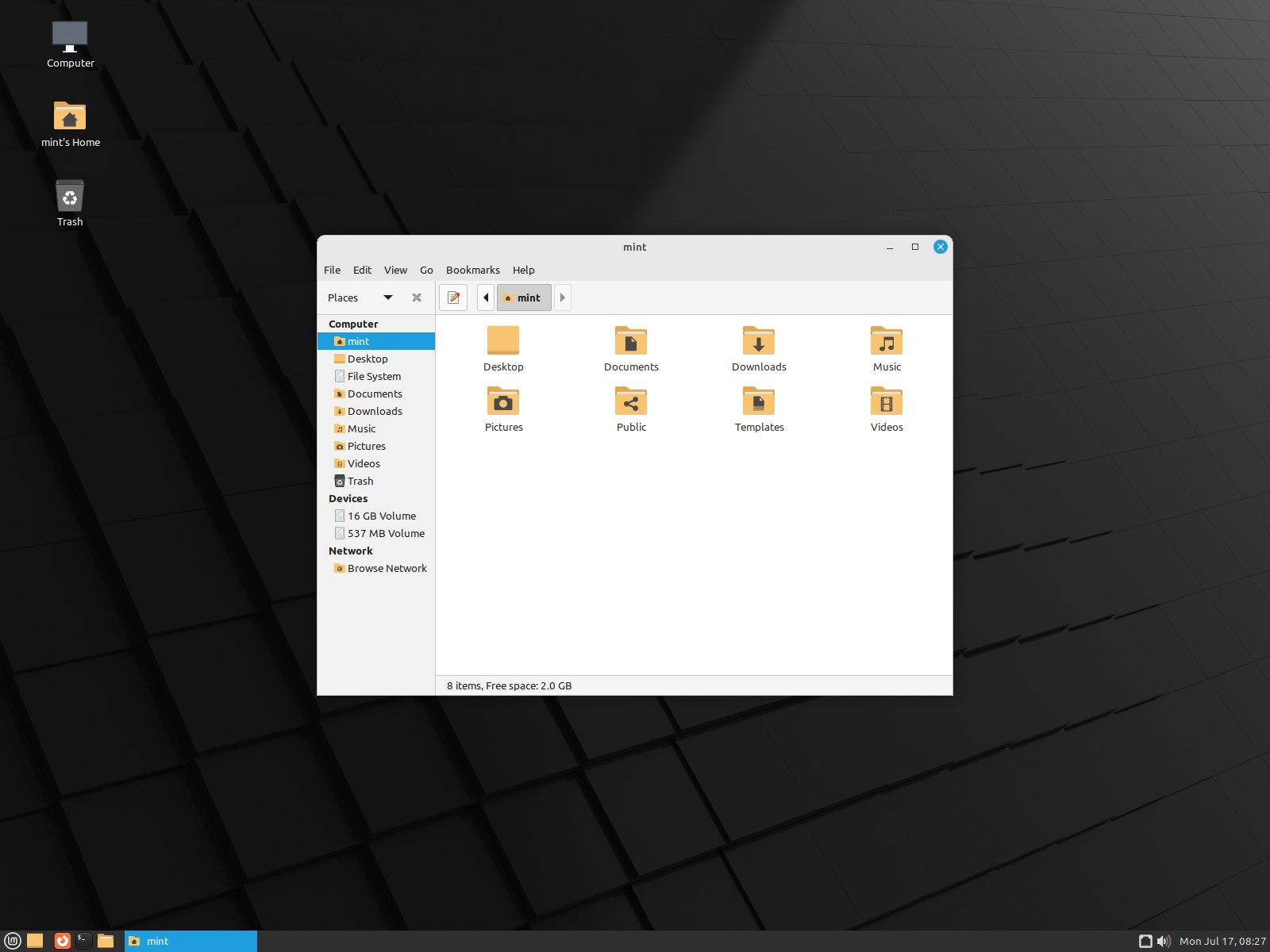Image resolution: width=1270 pixels, height=952 pixels.
Task: Open the path edit (pencil) icon in toolbar
Action: coord(453,297)
